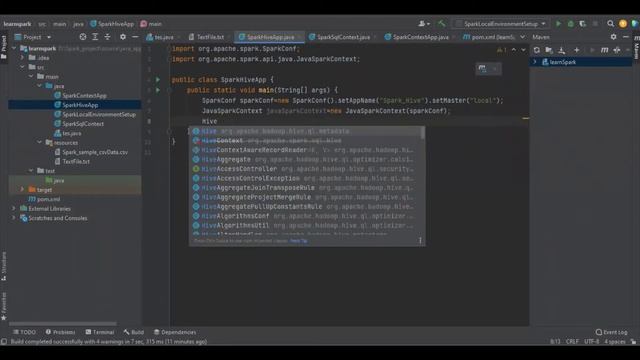Click run gutter arrow beside main method

158,90
